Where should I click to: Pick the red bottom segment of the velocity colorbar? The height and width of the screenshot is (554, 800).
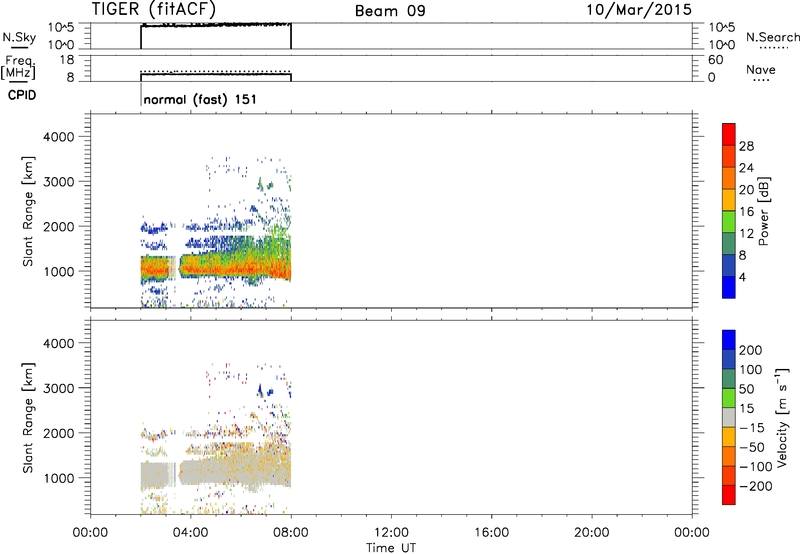click(729, 495)
